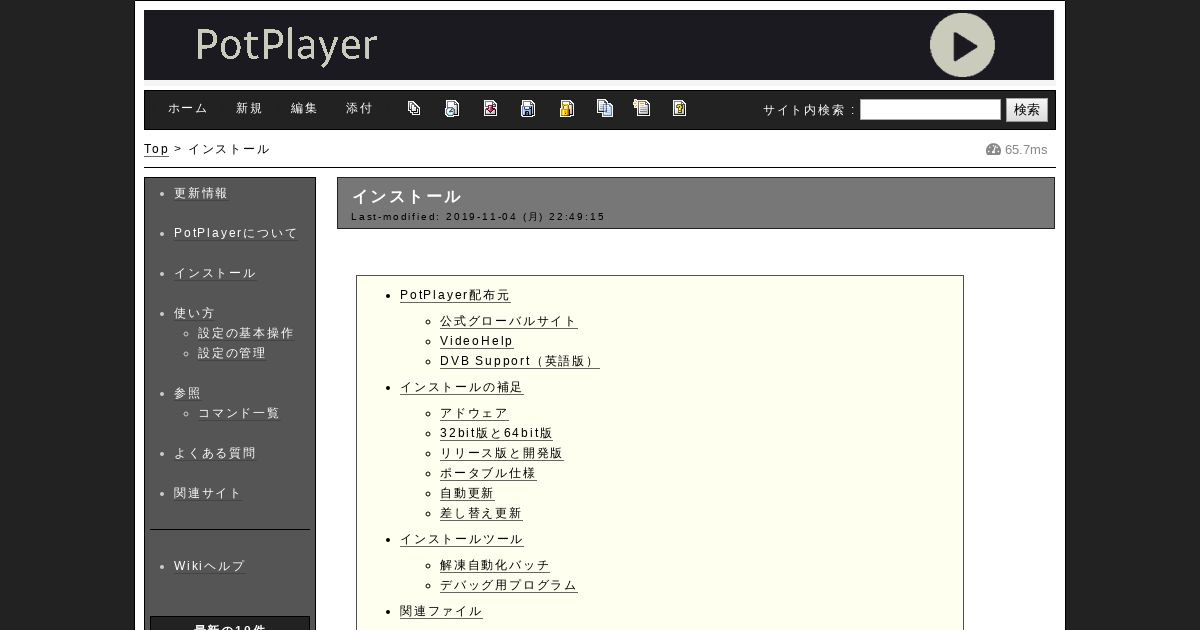The height and width of the screenshot is (630, 1200).
Task: Click the site search input field
Action: tap(930, 109)
